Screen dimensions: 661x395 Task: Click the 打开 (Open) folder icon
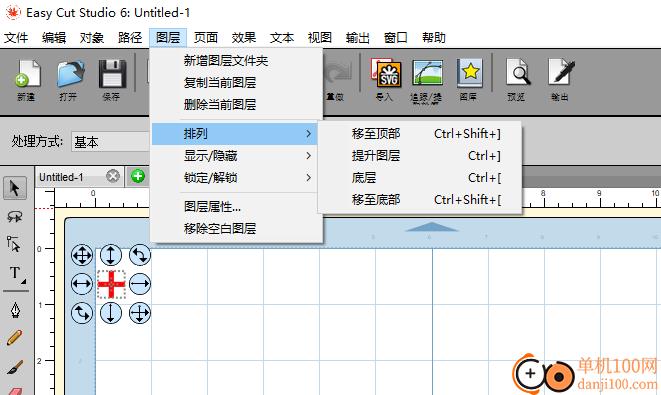coord(70,74)
